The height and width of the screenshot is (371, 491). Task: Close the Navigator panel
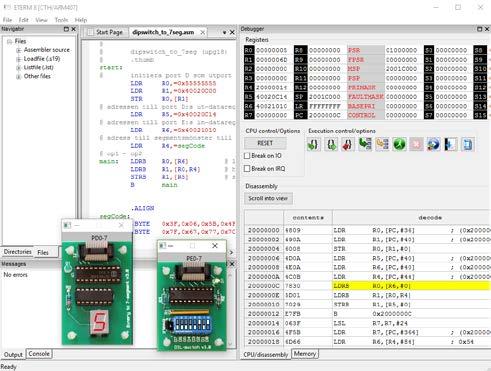coord(74,29)
